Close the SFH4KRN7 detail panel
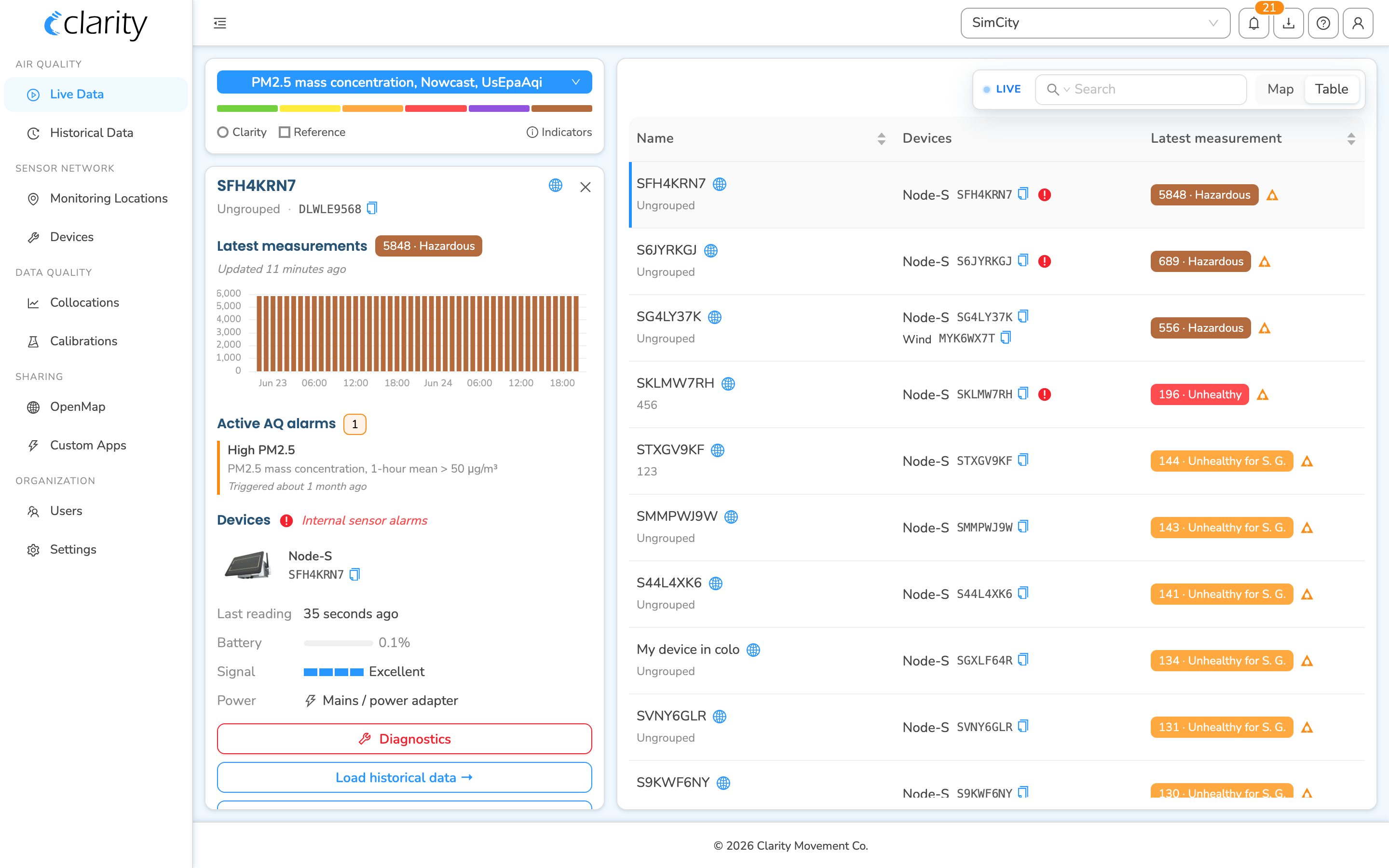The height and width of the screenshot is (868, 1389). 585,187
